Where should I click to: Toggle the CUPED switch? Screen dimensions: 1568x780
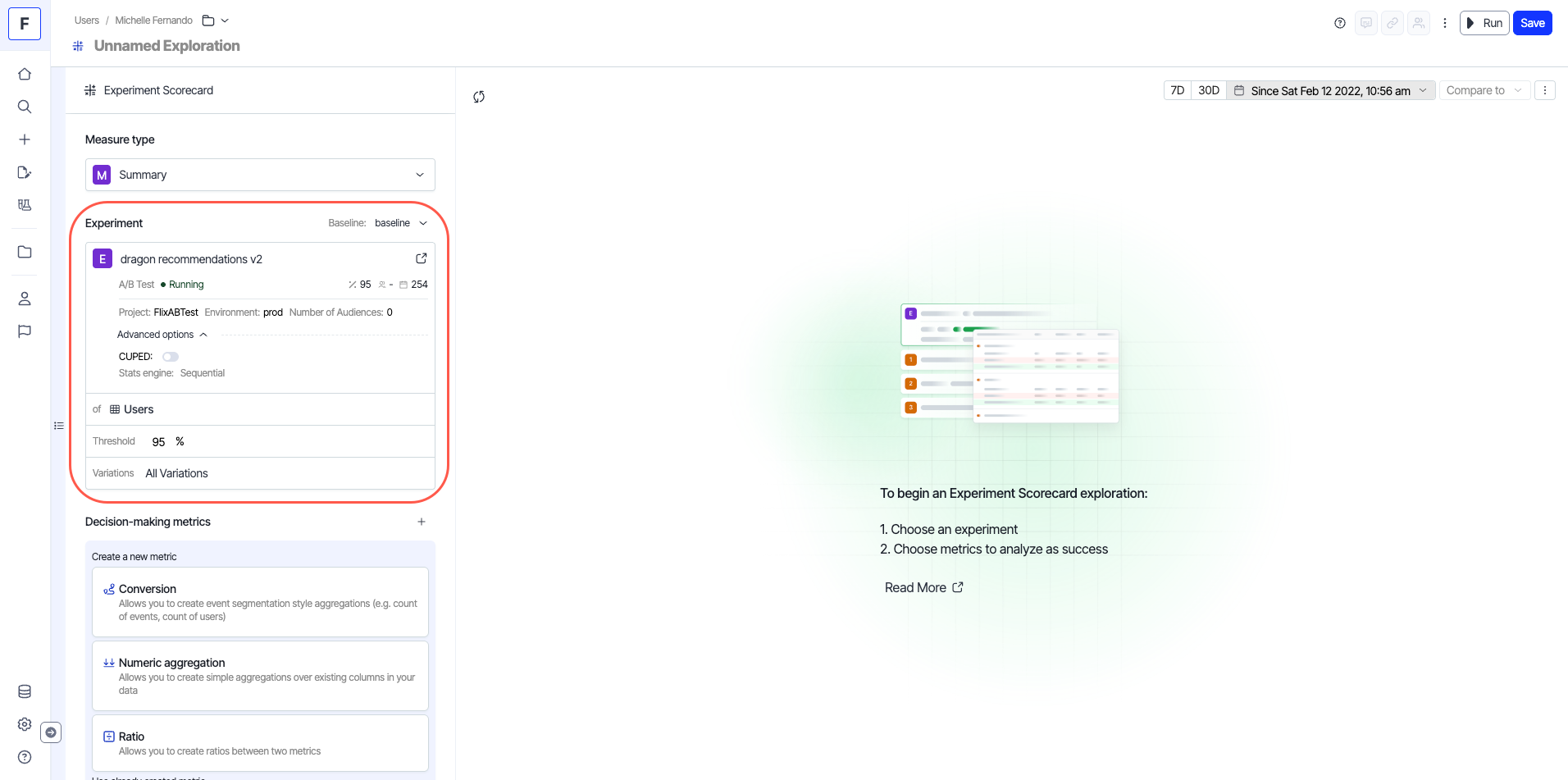pyautogui.click(x=171, y=357)
